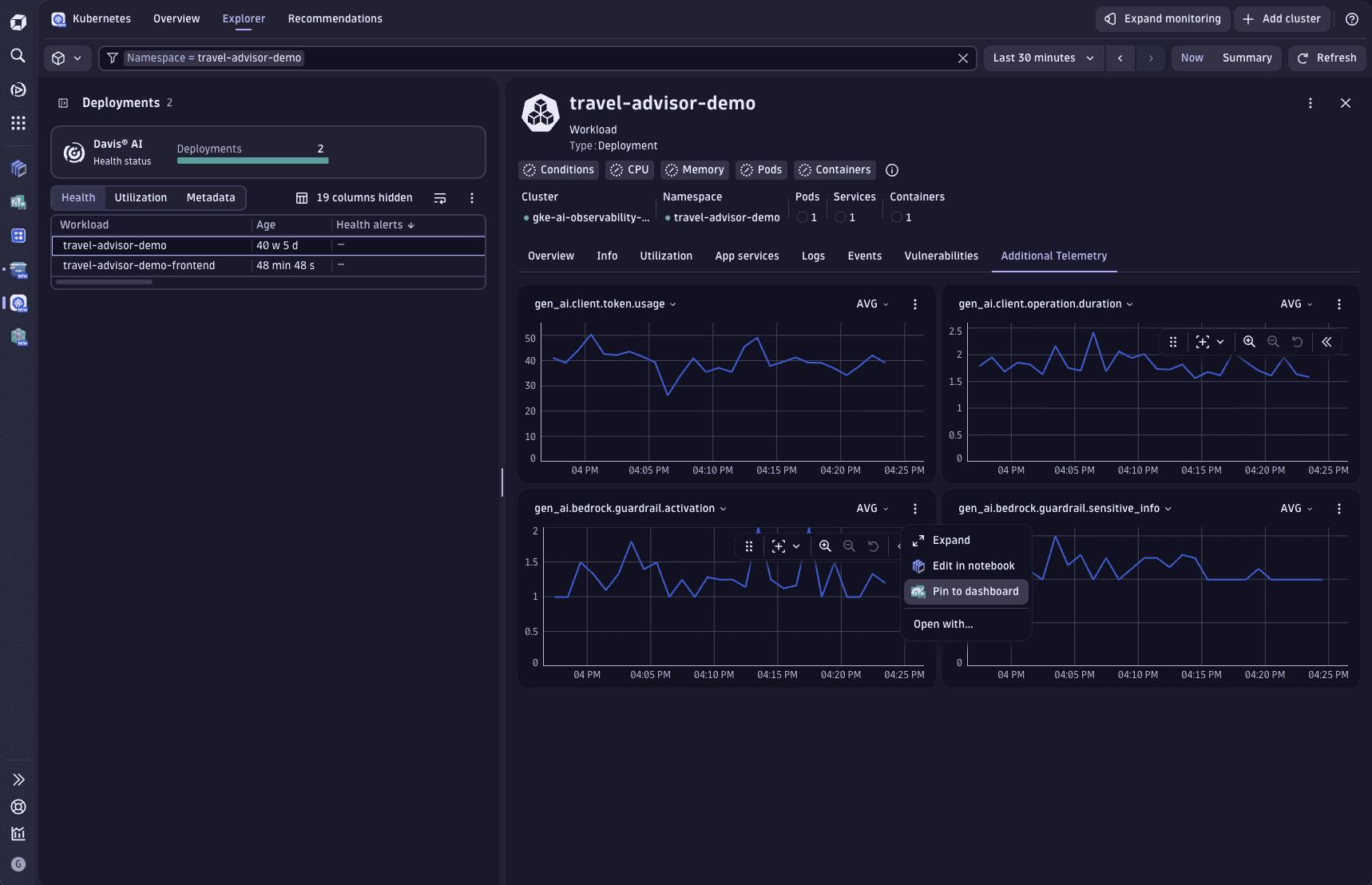
Task: Click the reset zoom arrow on the chart toolbar
Action: tap(874, 546)
